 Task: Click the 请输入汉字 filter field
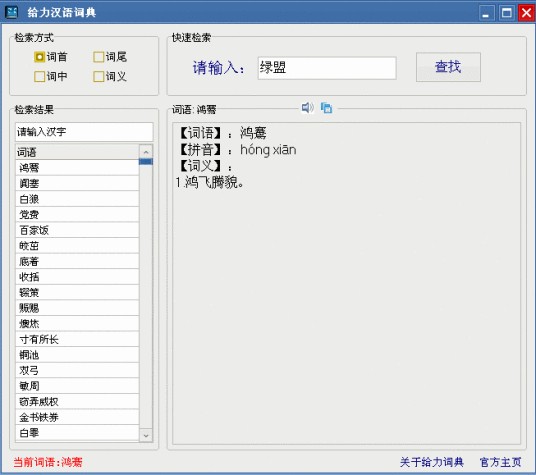(84, 132)
